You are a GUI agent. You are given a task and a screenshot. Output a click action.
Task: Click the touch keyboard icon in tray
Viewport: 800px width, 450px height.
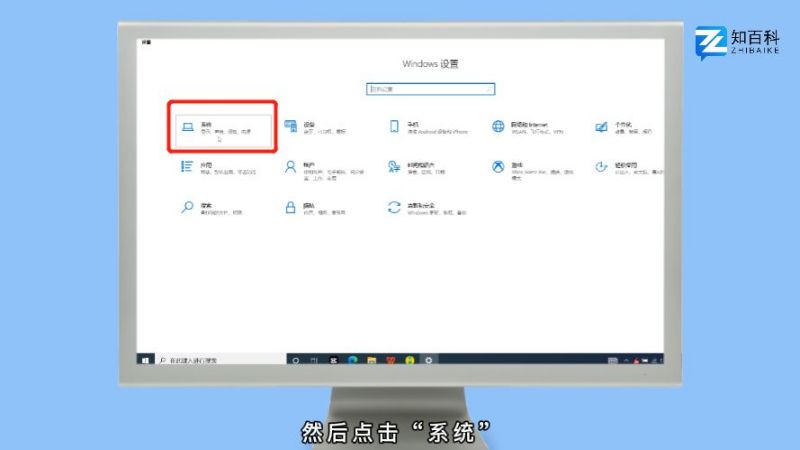(613, 360)
